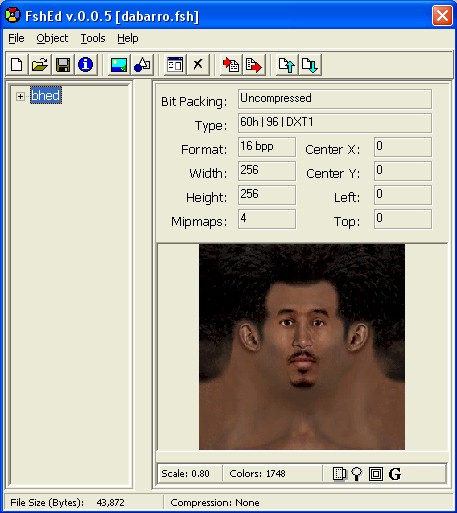
Task: Open the Tools menu
Action: [93, 38]
